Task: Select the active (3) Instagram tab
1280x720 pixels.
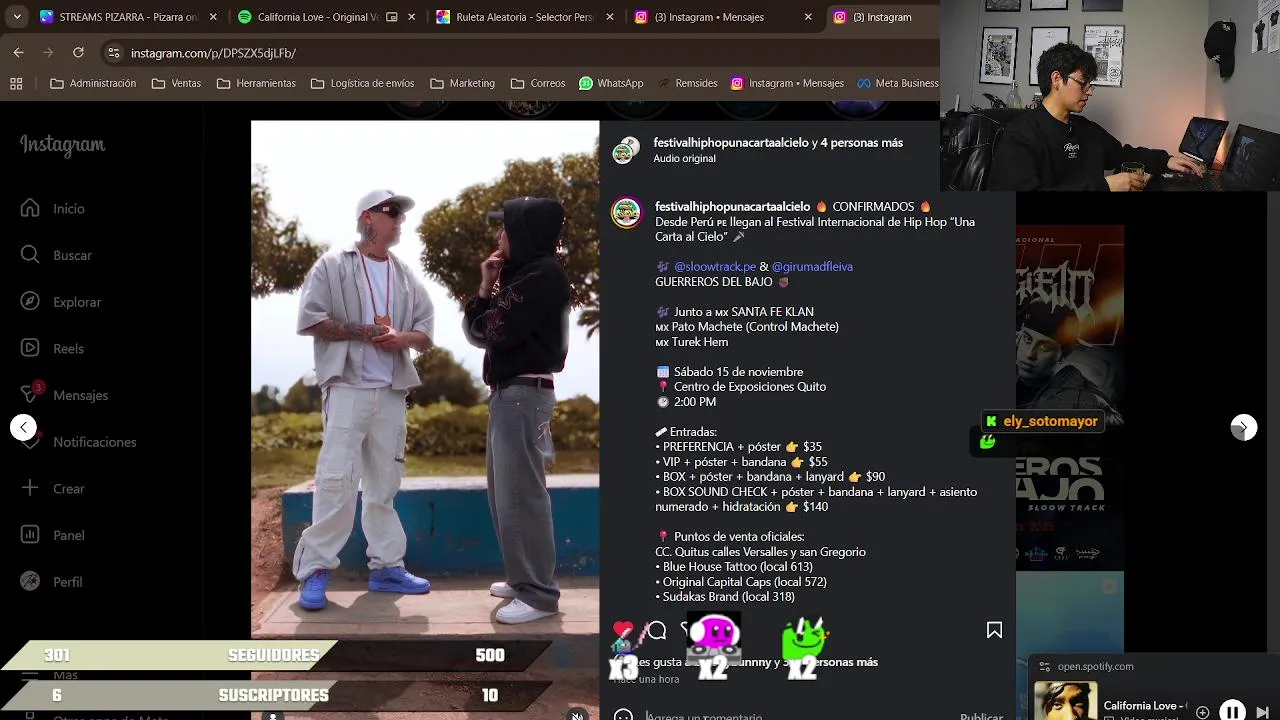Action: point(882,17)
